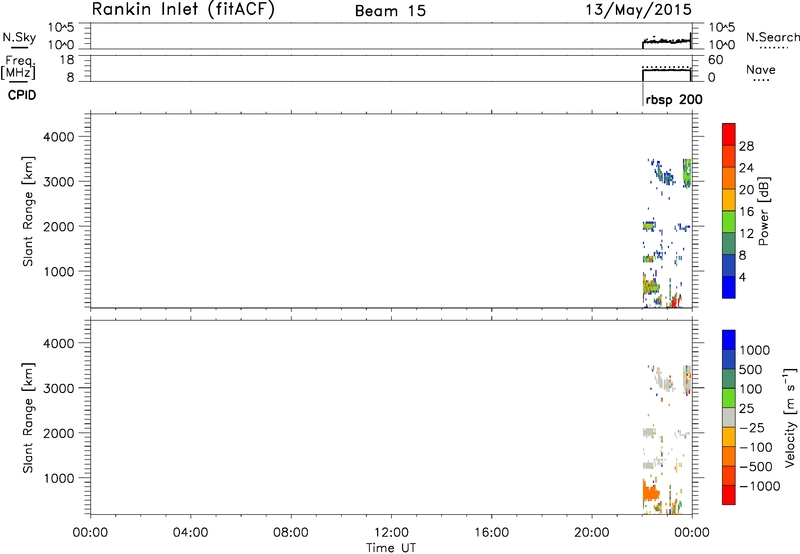800x554 pixels.
Task: Pick the light green 12–16 dB power segment
Action: click(729, 222)
